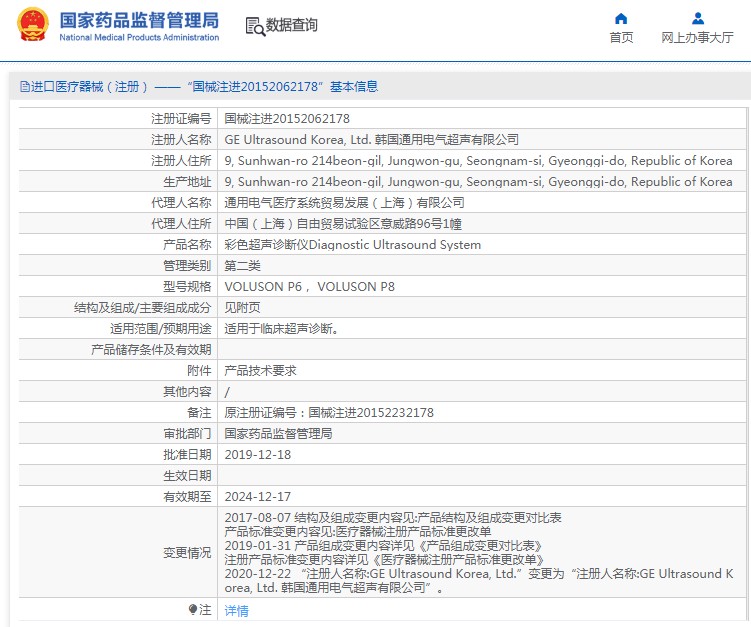Viewport: 751px width, 627px height.
Task: Click the 审批部门 label
Action: 187,434
